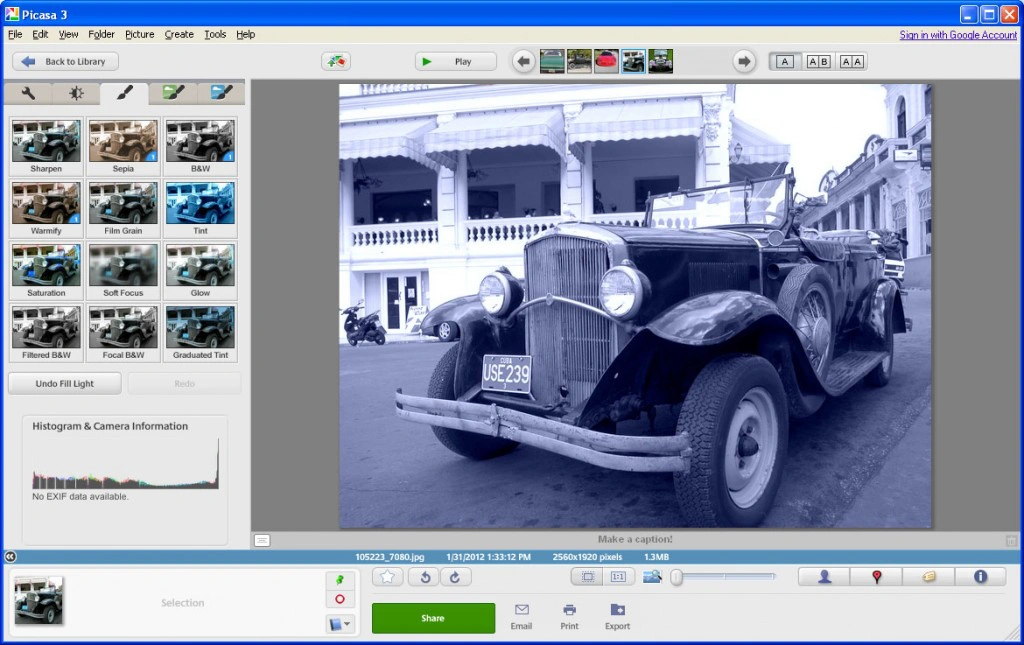
Task: Select duplicate A A compare view
Action: [x=851, y=61]
